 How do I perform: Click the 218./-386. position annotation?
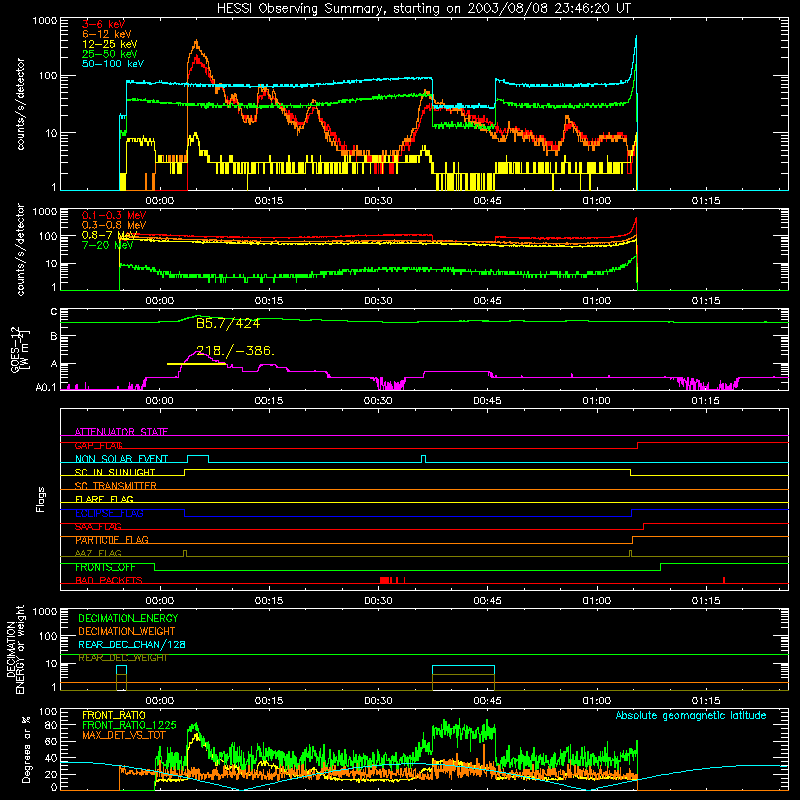click(x=236, y=351)
